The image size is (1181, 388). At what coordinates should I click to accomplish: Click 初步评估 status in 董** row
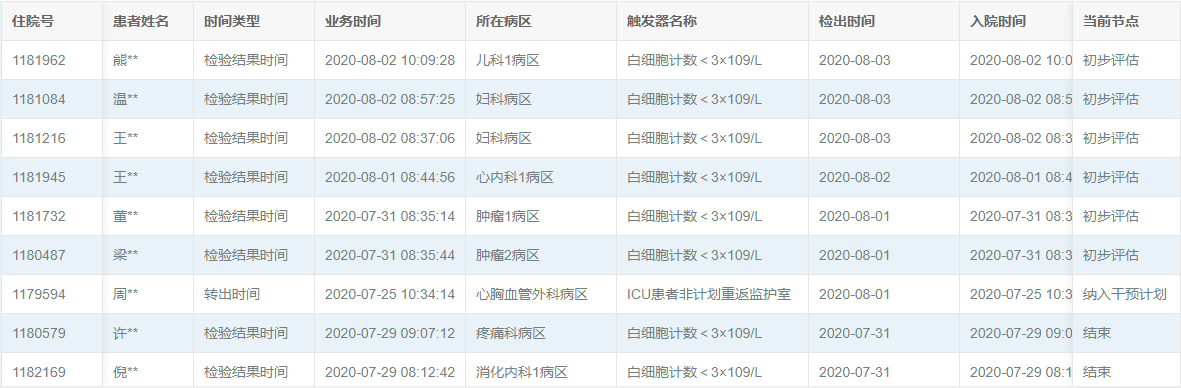coord(1110,217)
